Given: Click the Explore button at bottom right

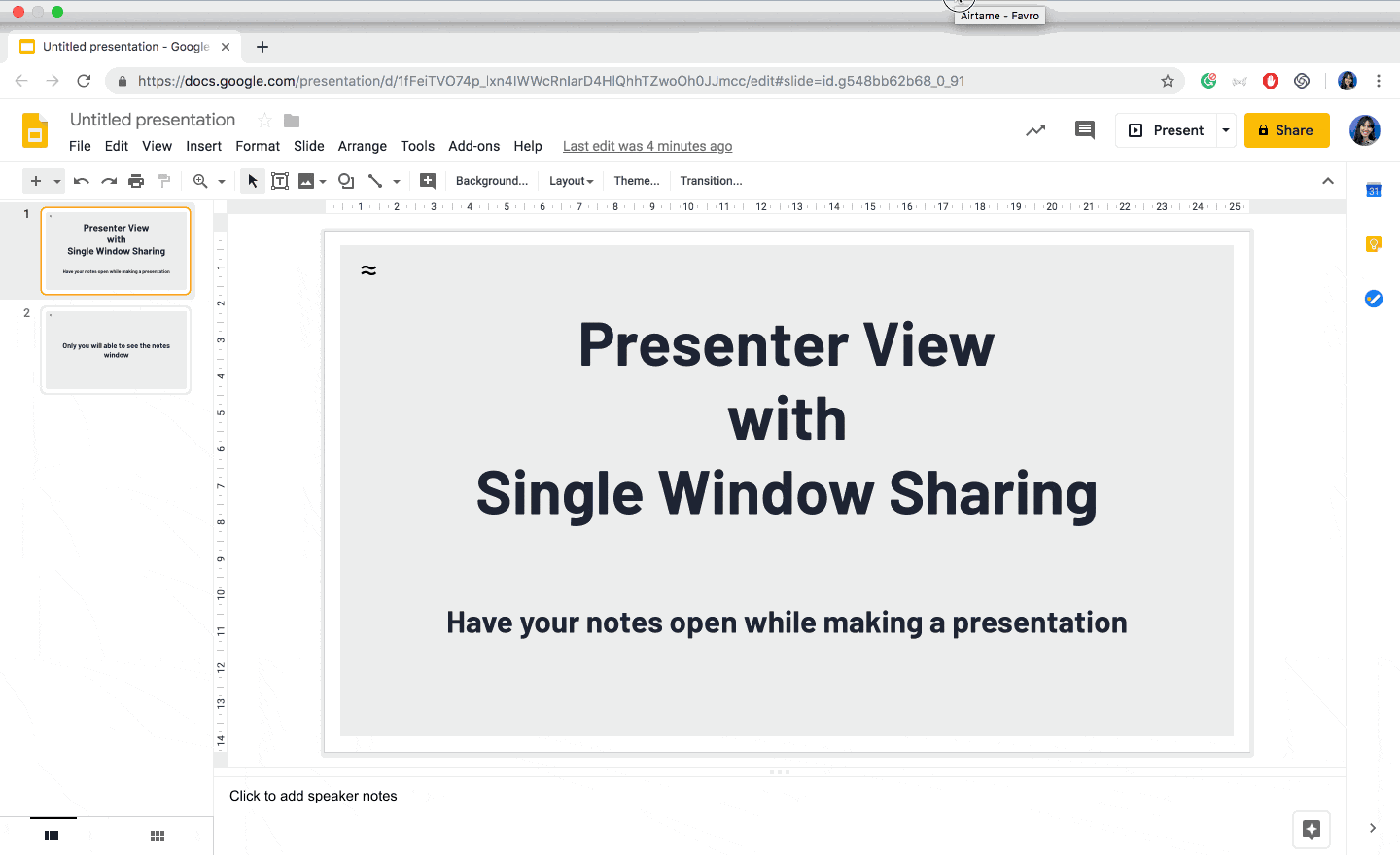Looking at the screenshot, I should click(1312, 830).
